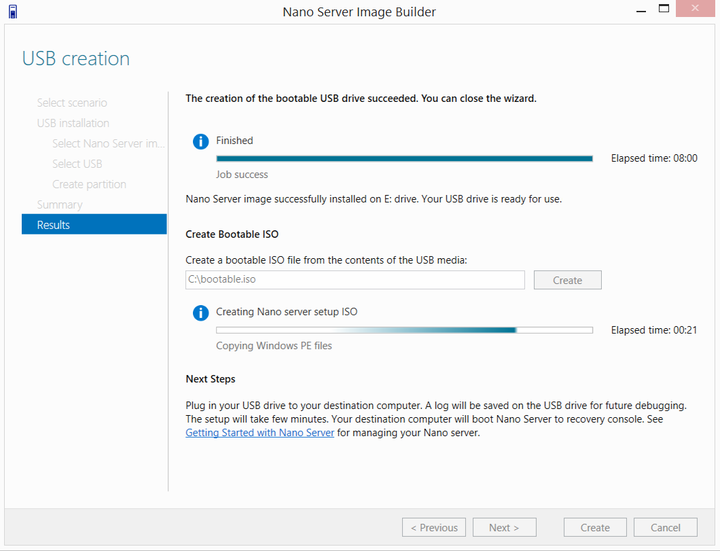Maximize the wizard window
Screen dimensions: 720x551
[664, 9]
